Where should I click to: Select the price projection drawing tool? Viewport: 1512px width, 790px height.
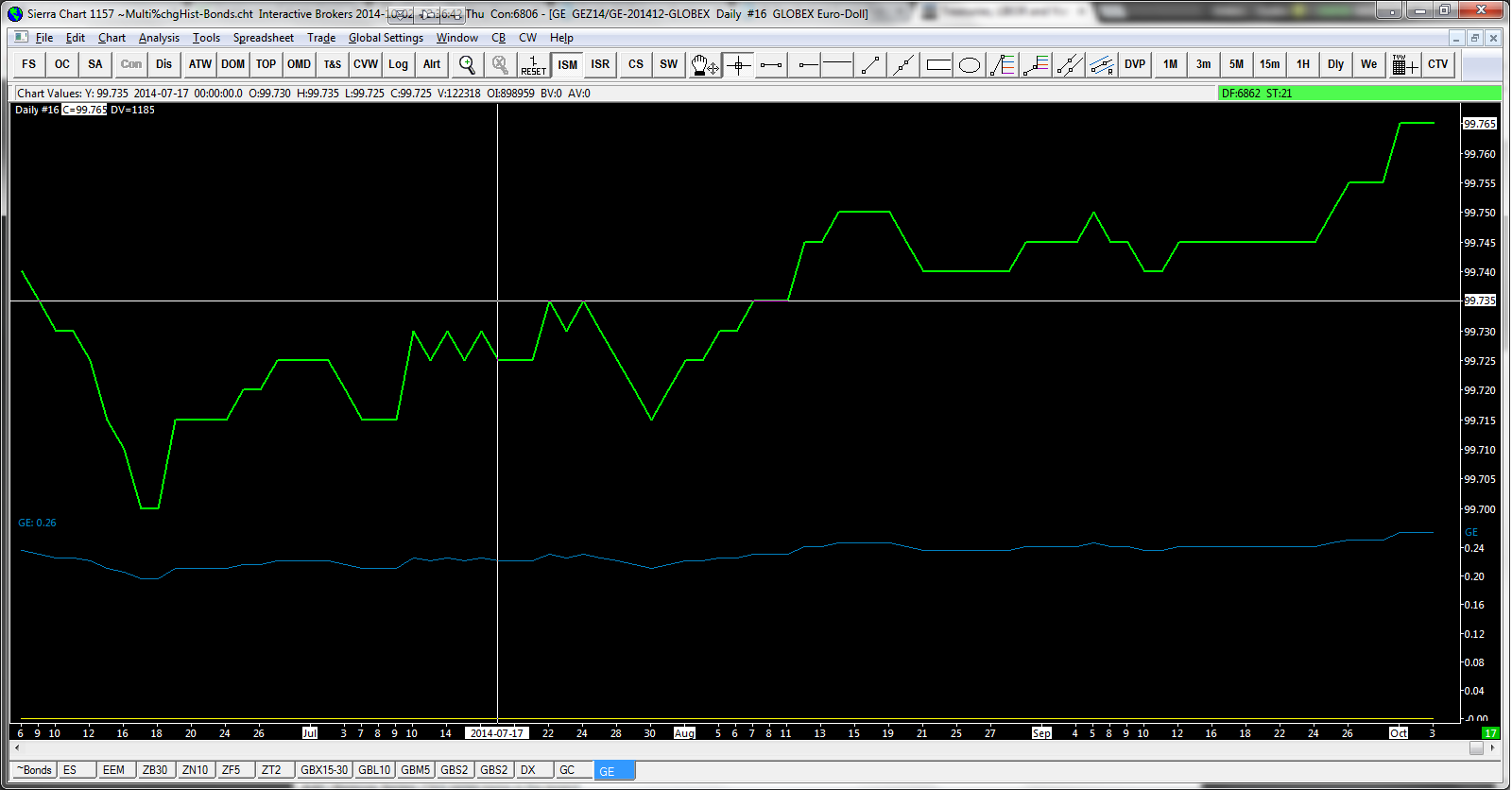pos(1036,64)
